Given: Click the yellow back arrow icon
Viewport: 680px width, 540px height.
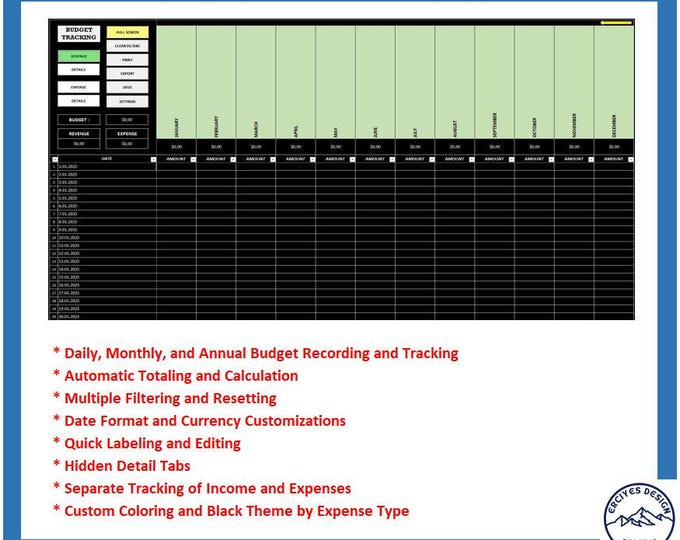Looking at the screenshot, I should [x=616, y=23].
